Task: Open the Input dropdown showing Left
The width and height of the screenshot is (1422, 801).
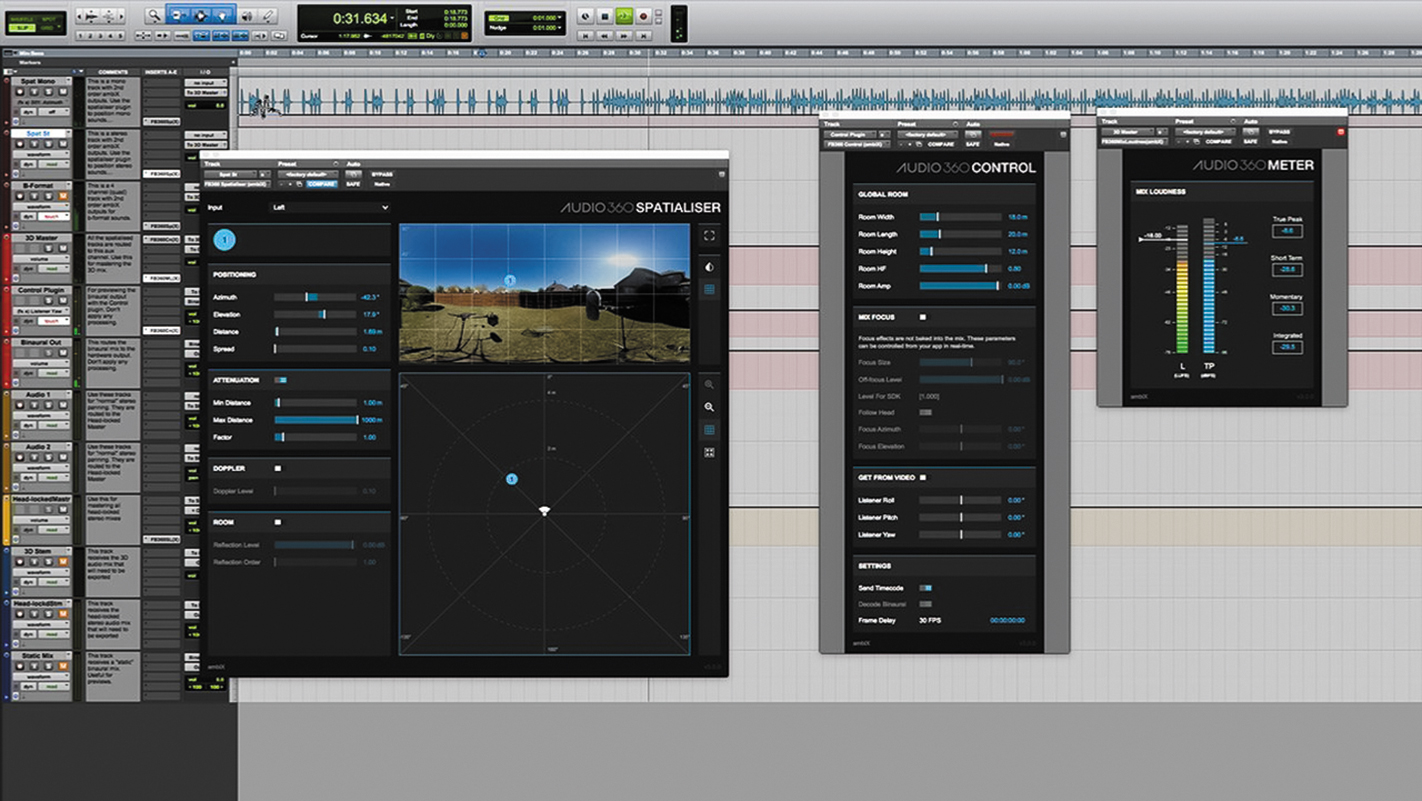Action: coord(330,207)
